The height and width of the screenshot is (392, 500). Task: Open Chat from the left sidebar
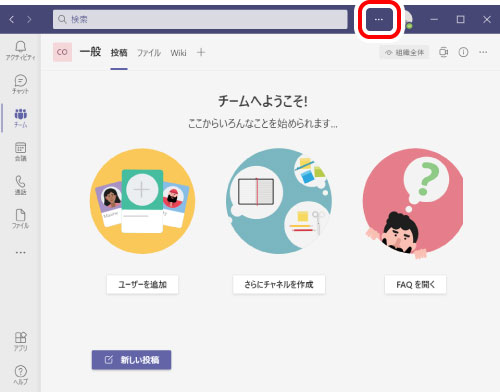tap(20, 84)
